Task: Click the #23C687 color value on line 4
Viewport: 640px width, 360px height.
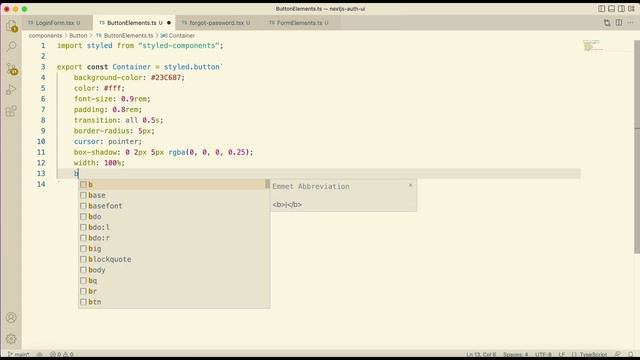Action: click(x=166, y=78)
